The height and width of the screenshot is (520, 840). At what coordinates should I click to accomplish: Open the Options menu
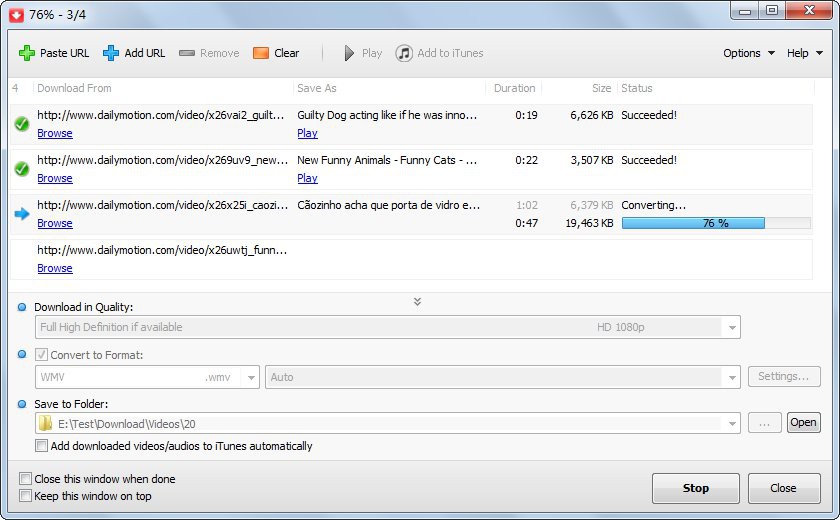pos(748,53)
